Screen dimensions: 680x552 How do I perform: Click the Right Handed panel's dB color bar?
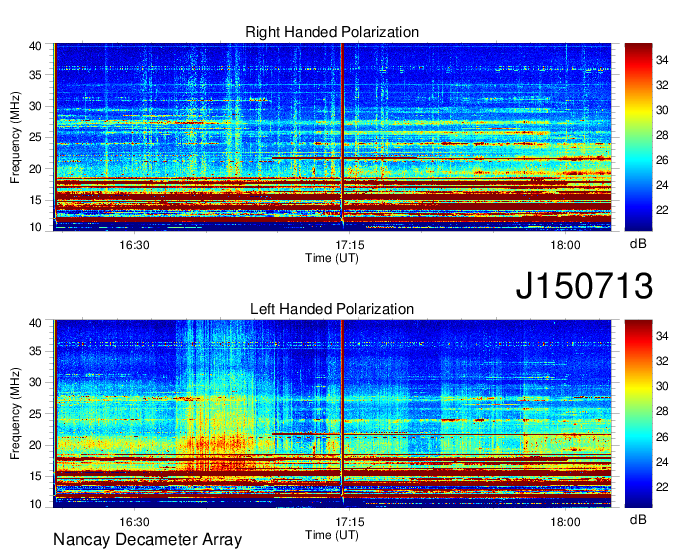click(638, 137)
